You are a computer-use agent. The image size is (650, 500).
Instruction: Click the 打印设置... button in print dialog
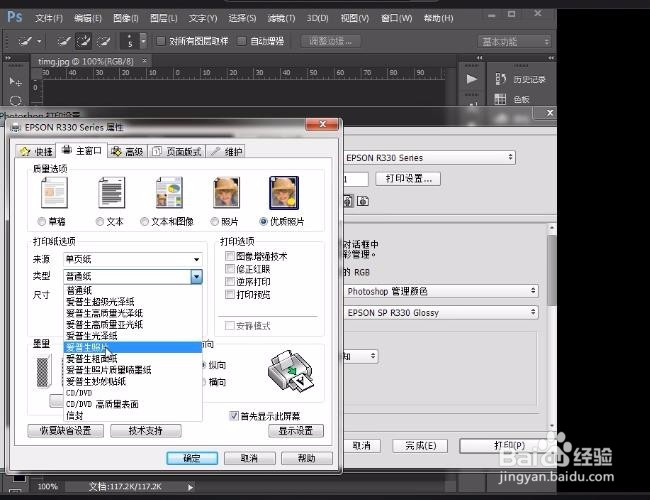pos(408,179)
